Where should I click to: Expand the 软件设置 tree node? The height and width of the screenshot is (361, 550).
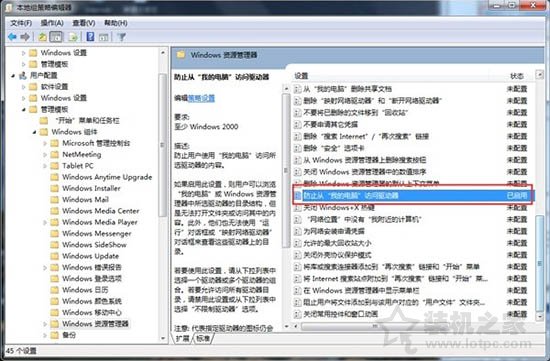pyautogui.click(x=24, y=87)
